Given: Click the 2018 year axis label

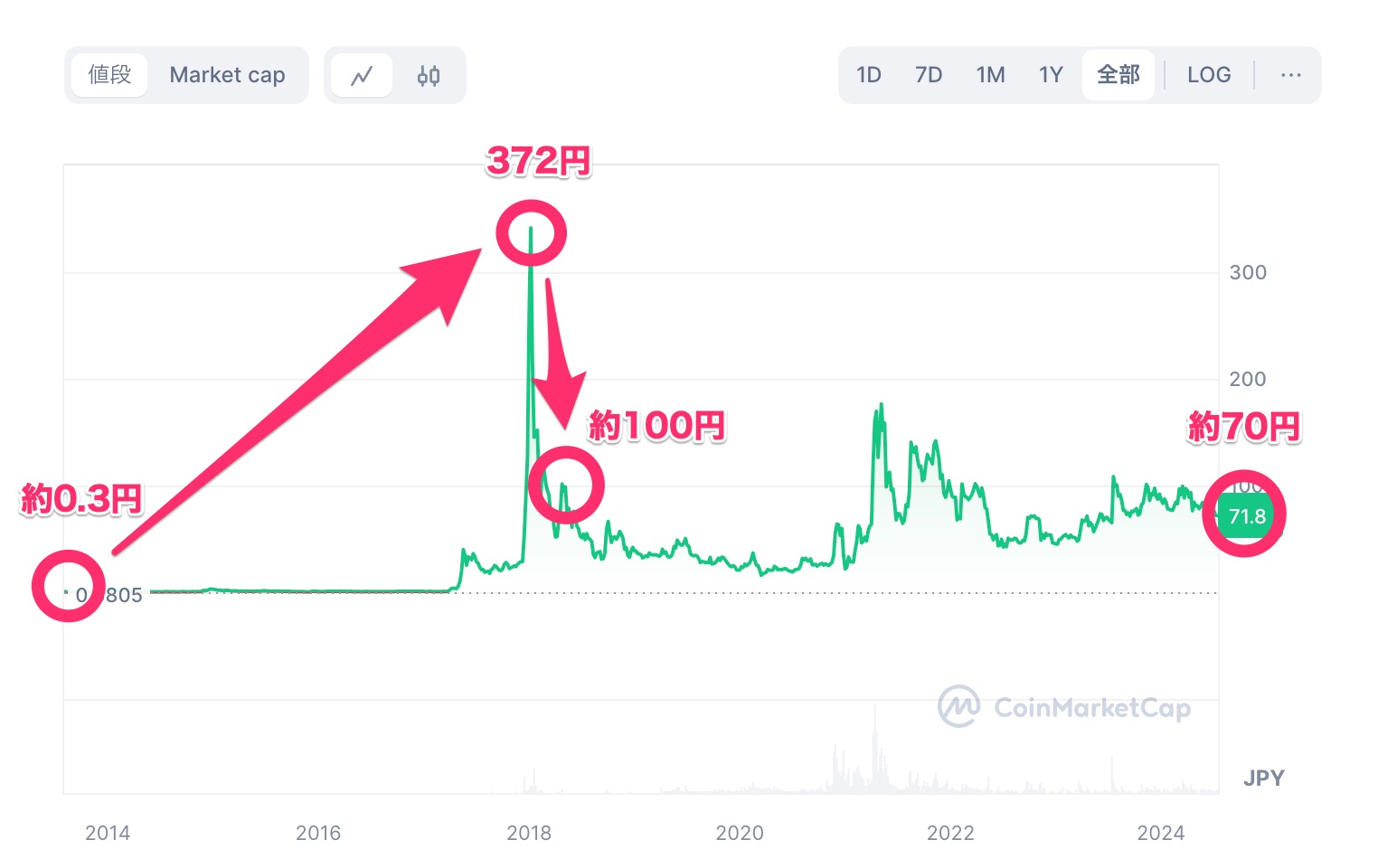Looking at the screenshot, I should [529, 833].
